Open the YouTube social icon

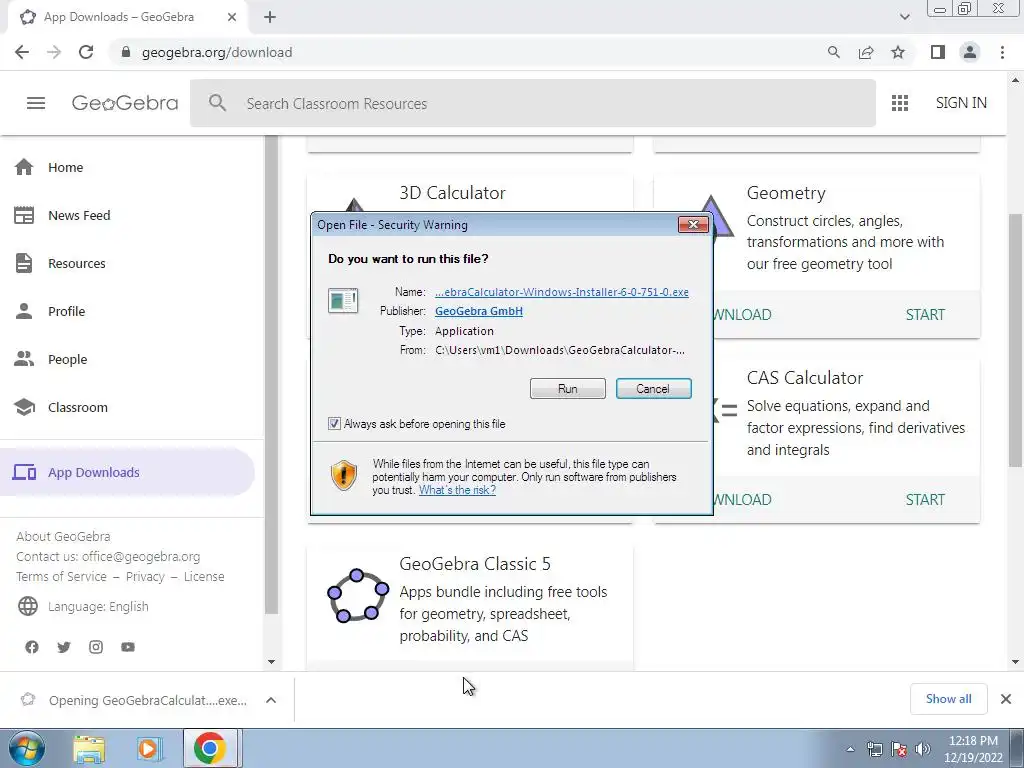(128, 647)
